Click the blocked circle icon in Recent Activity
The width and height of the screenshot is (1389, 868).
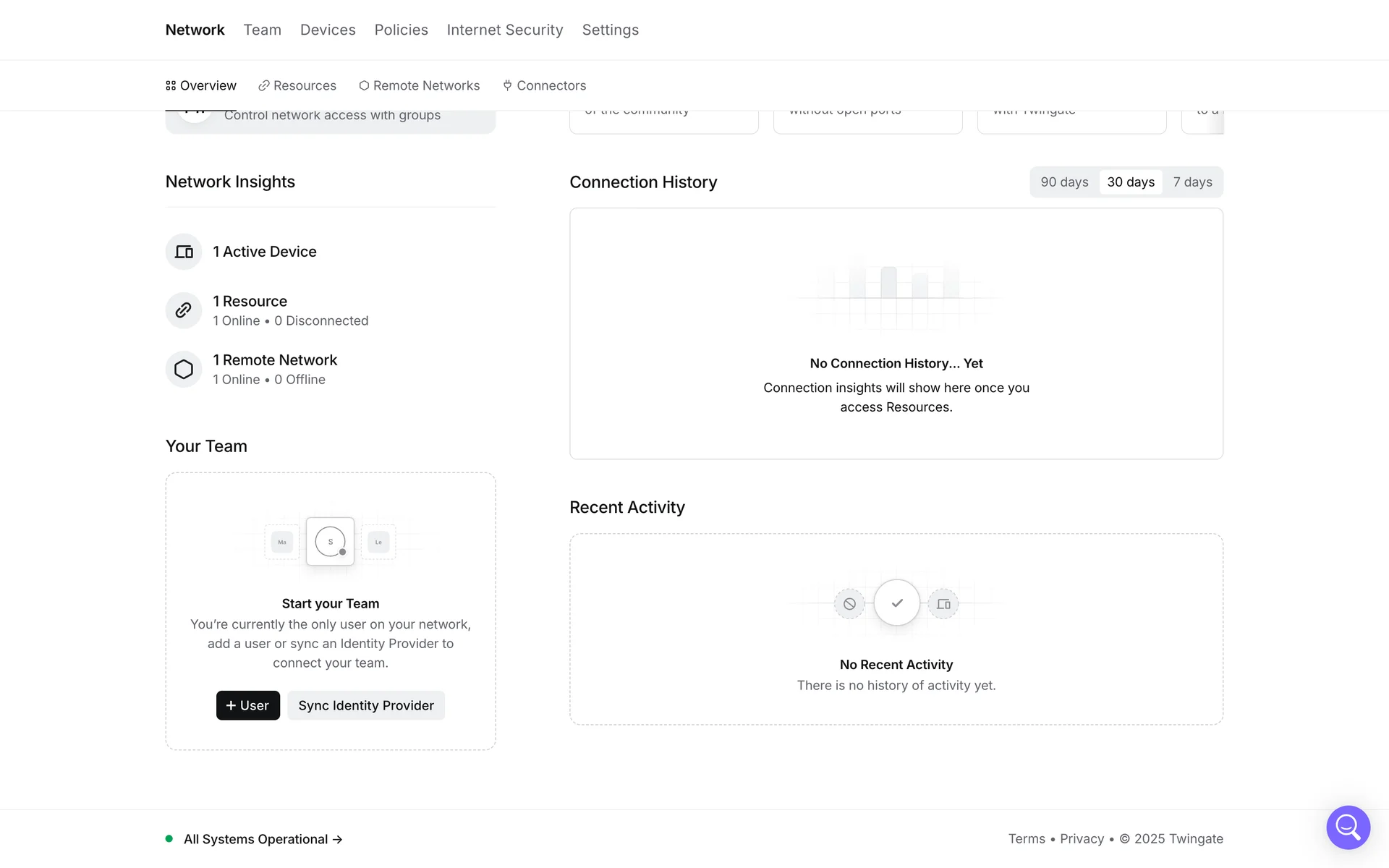[x=849, y=603]
